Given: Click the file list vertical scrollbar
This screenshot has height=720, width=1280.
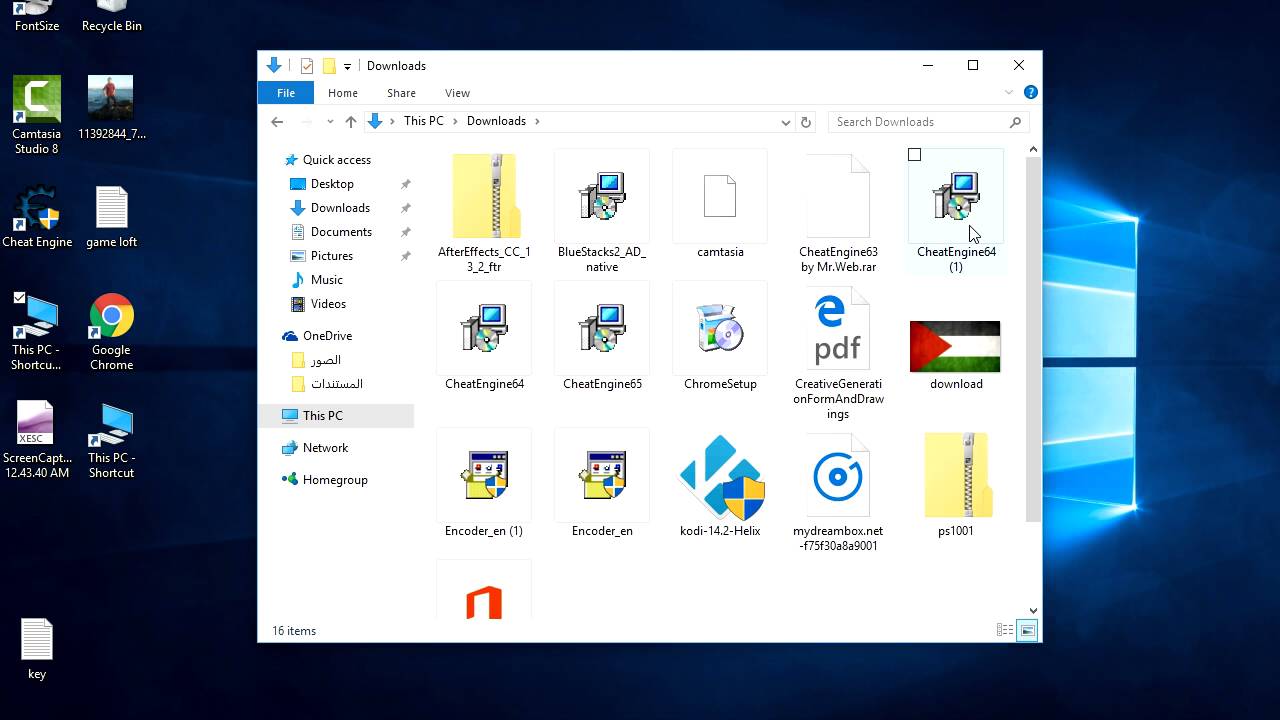Looking at the screenshot, I should 1034,339.
